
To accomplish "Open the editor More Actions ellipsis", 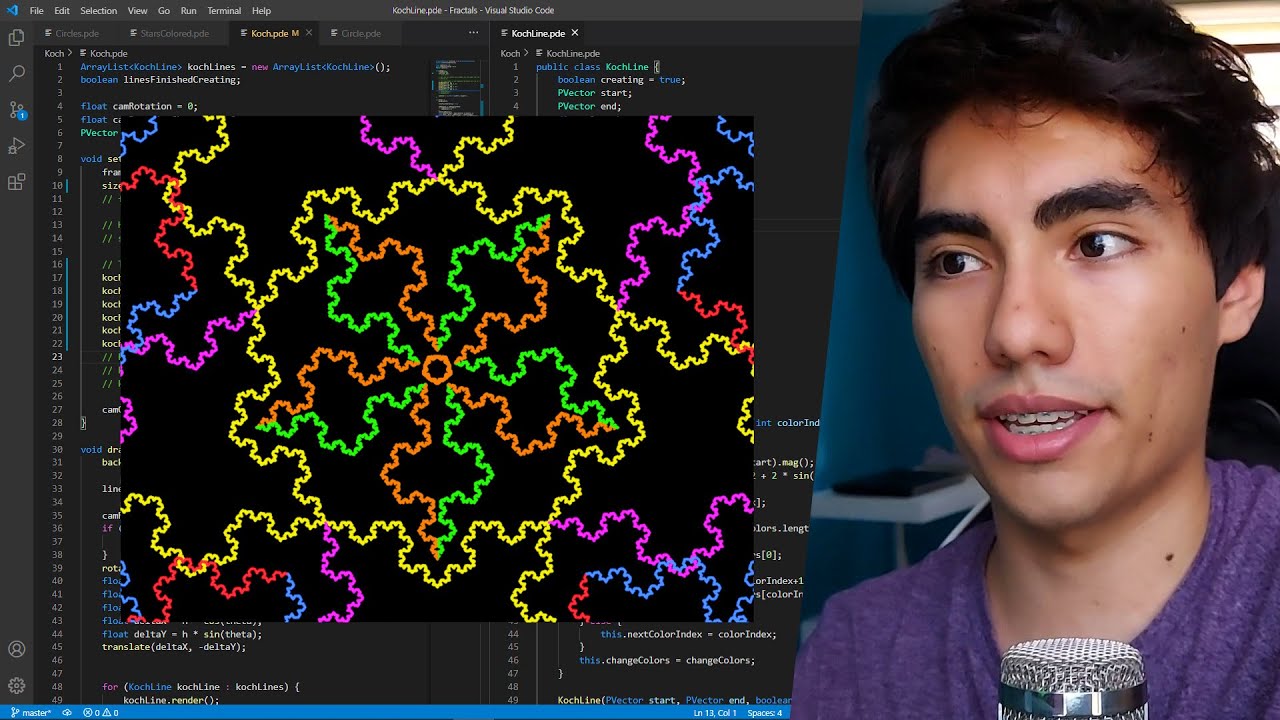I will 474,33.
